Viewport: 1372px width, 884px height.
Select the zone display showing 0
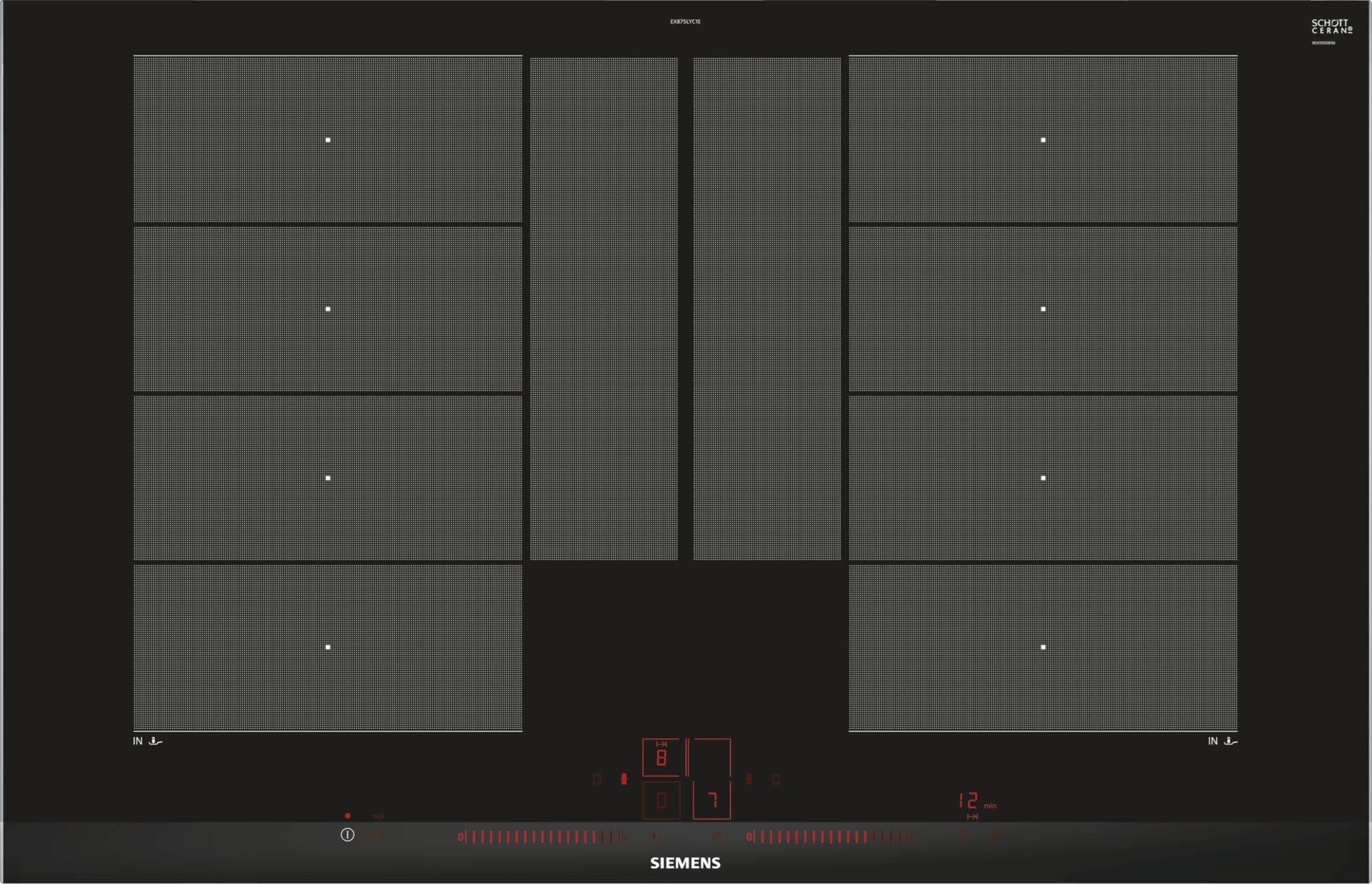[x=661, y=800]
